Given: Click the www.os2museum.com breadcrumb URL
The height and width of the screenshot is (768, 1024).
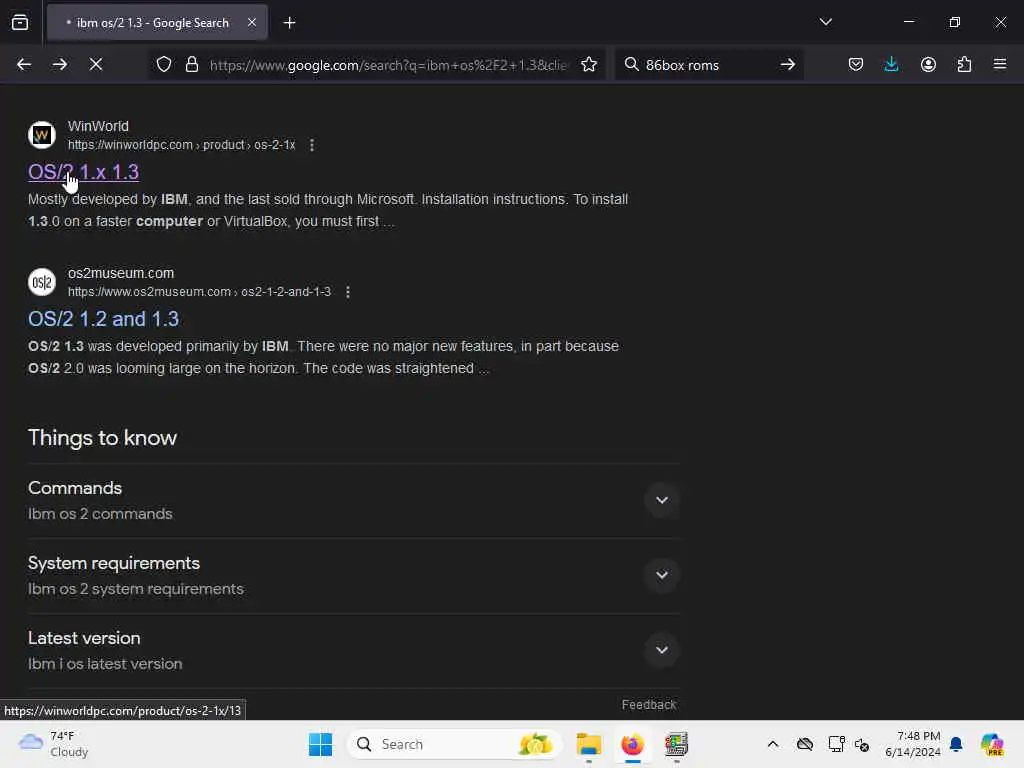Looking at the screenshot, I should point(199,292).
